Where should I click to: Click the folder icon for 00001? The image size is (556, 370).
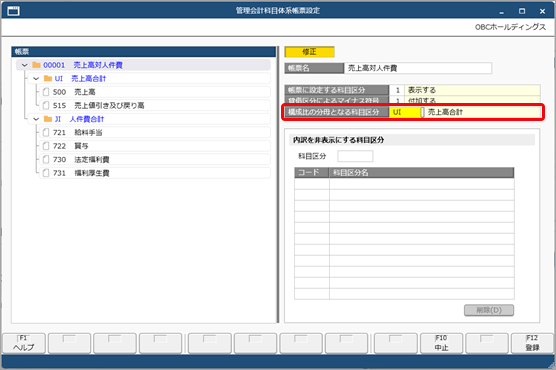coord(36,65)
